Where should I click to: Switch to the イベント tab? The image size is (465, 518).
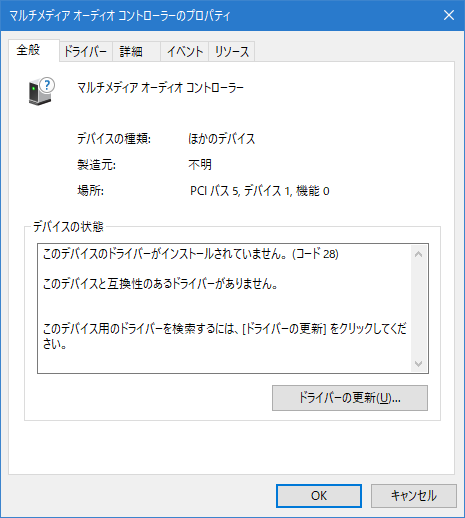(x=184, y=52)
